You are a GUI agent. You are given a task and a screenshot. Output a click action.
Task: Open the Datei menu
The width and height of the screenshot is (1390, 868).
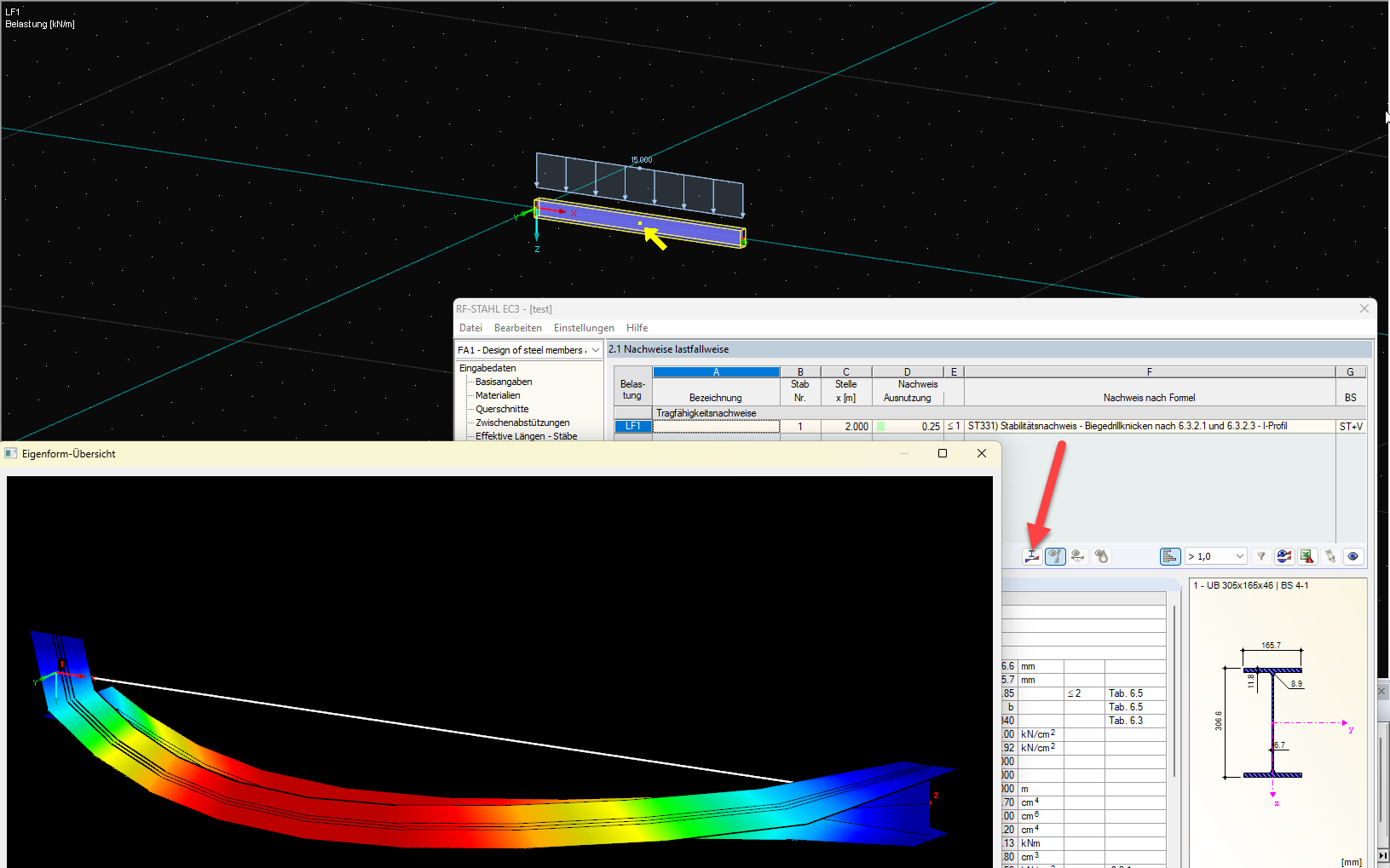click(470, 328)
